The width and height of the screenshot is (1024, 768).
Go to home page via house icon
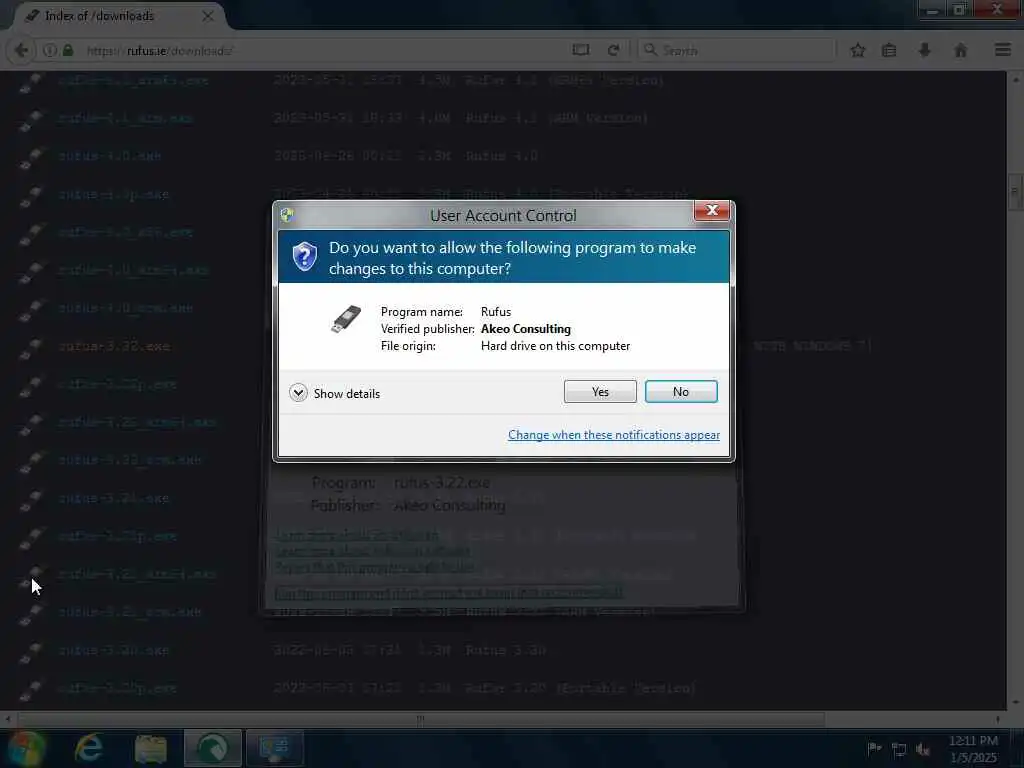click(961, 50)
